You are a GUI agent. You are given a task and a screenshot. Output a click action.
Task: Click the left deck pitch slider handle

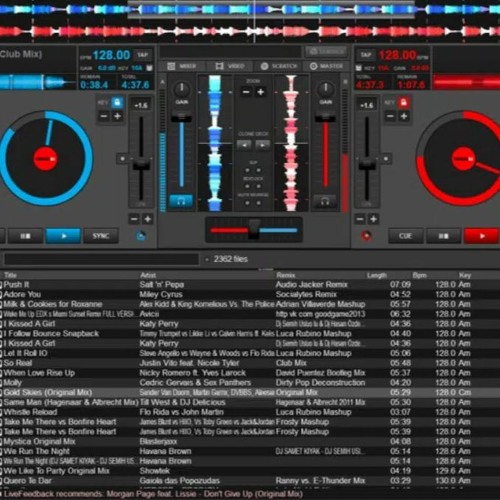coord(141,165)
